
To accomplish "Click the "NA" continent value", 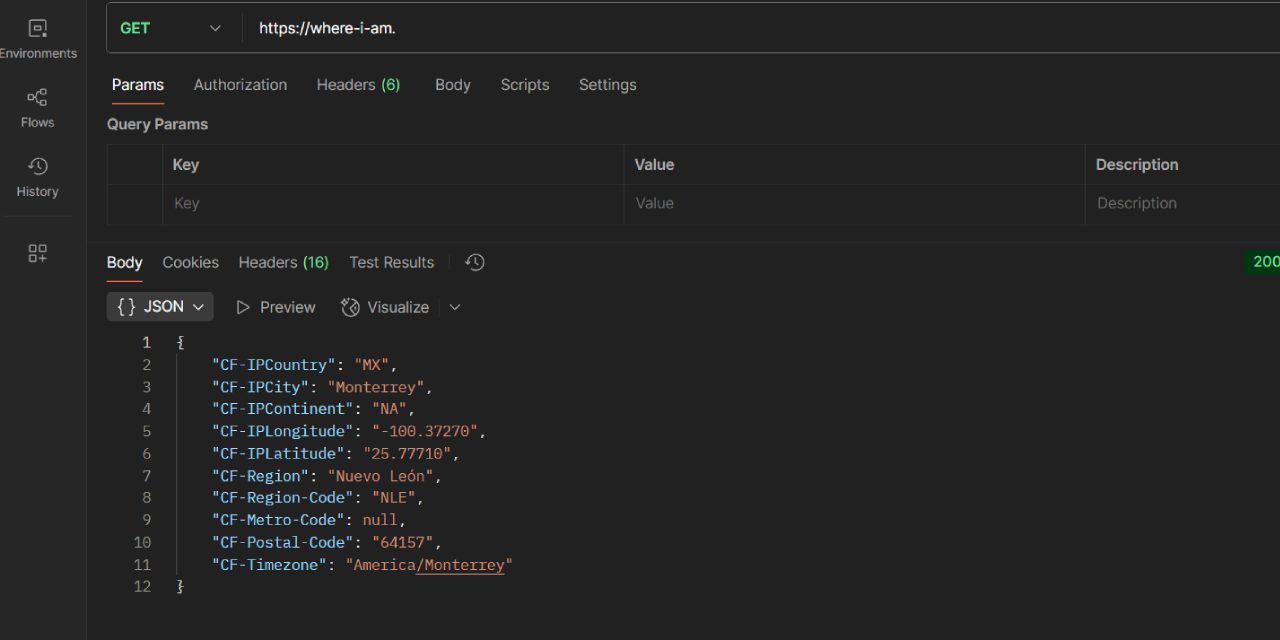I will [x=389, y=409].
